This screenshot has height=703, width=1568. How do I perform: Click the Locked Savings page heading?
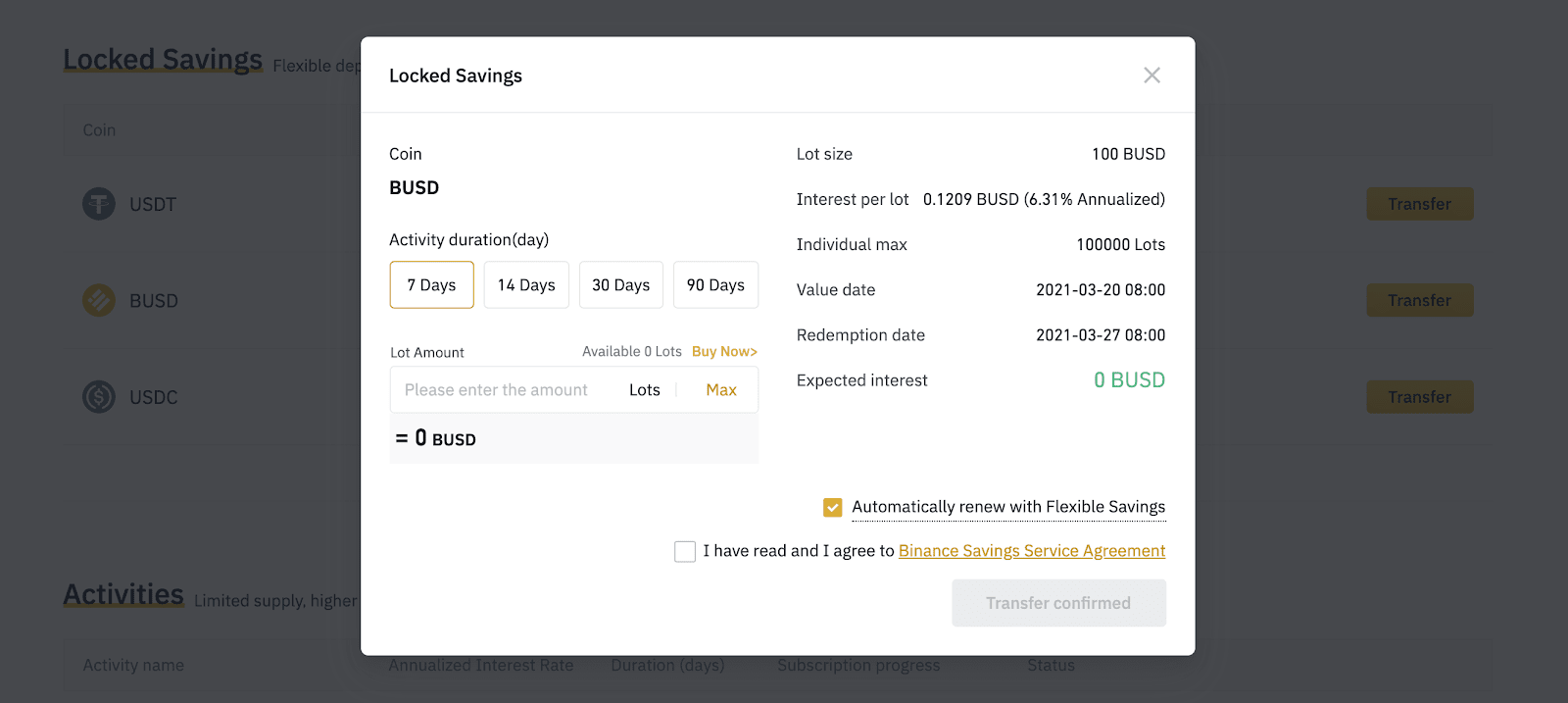coord(163,60)
